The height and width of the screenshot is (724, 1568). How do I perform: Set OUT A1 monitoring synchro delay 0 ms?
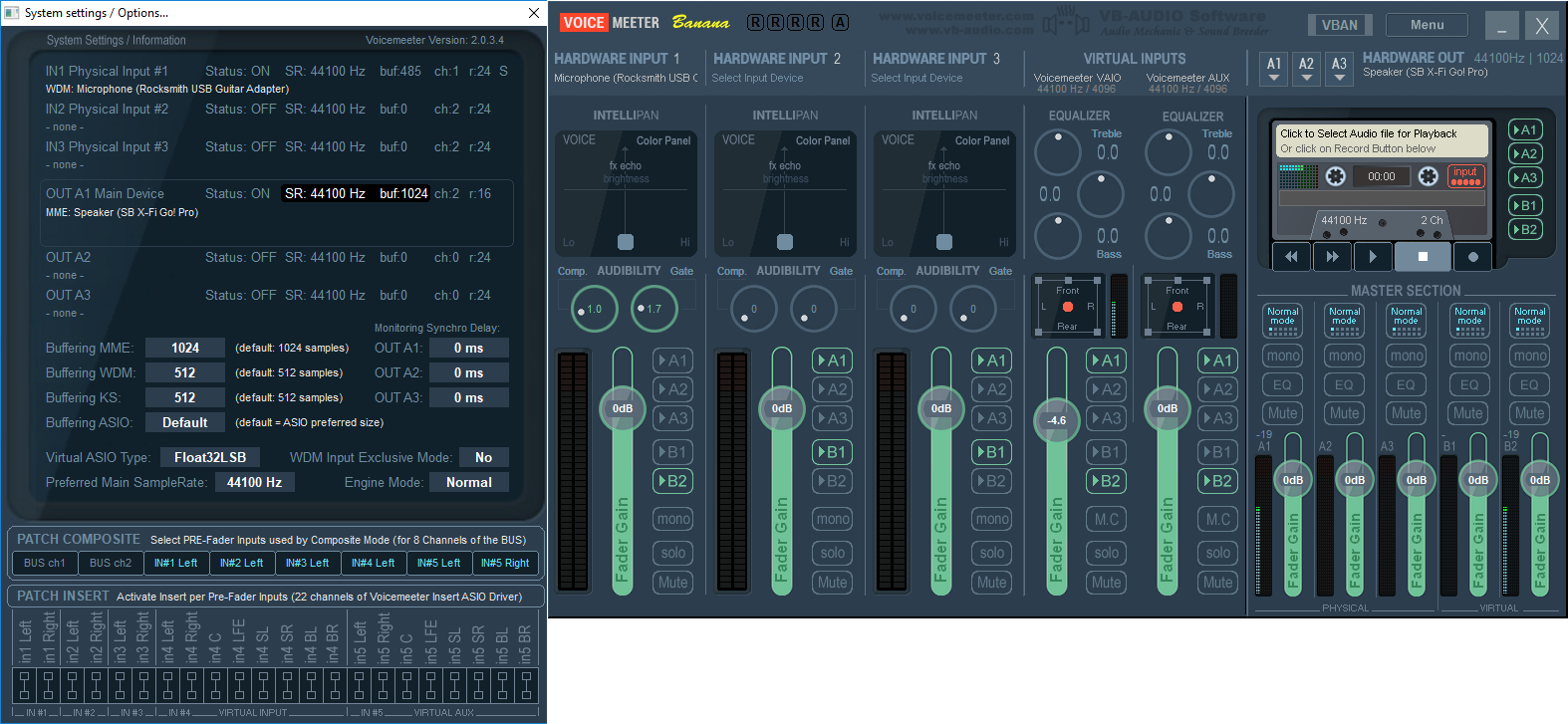pos(469,348)
